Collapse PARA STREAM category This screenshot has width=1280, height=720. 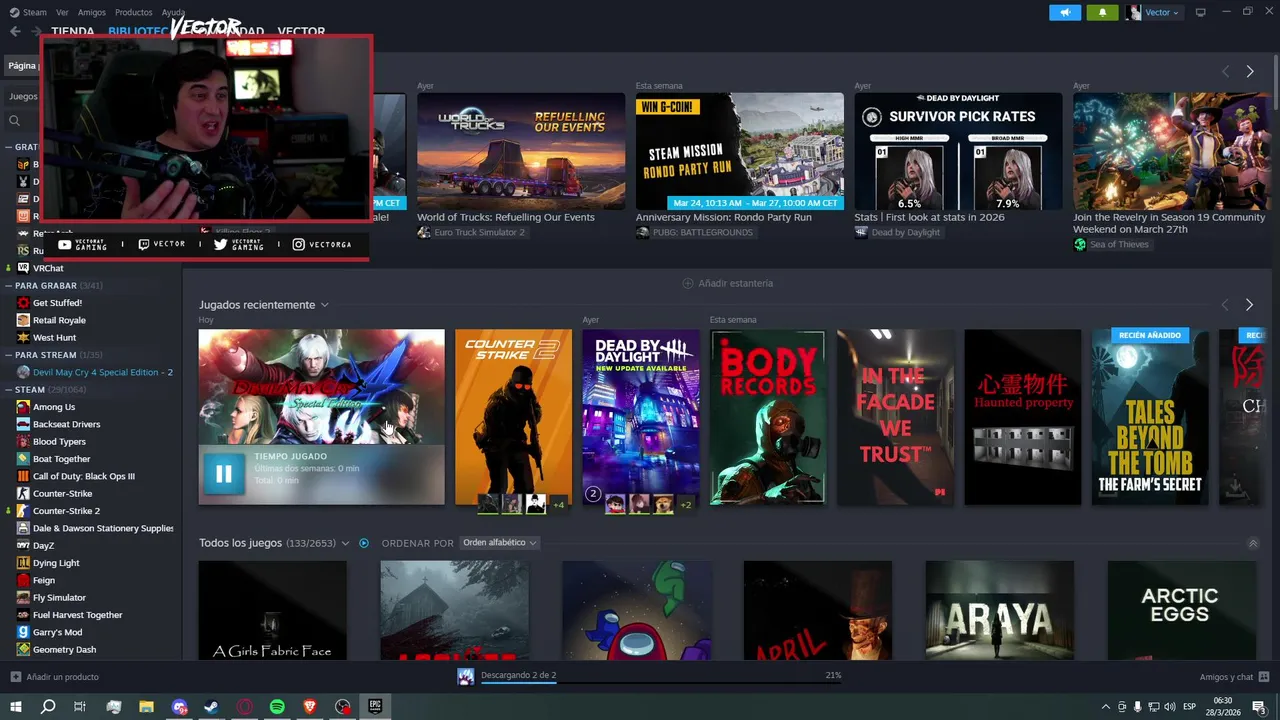tap(8, 355)
